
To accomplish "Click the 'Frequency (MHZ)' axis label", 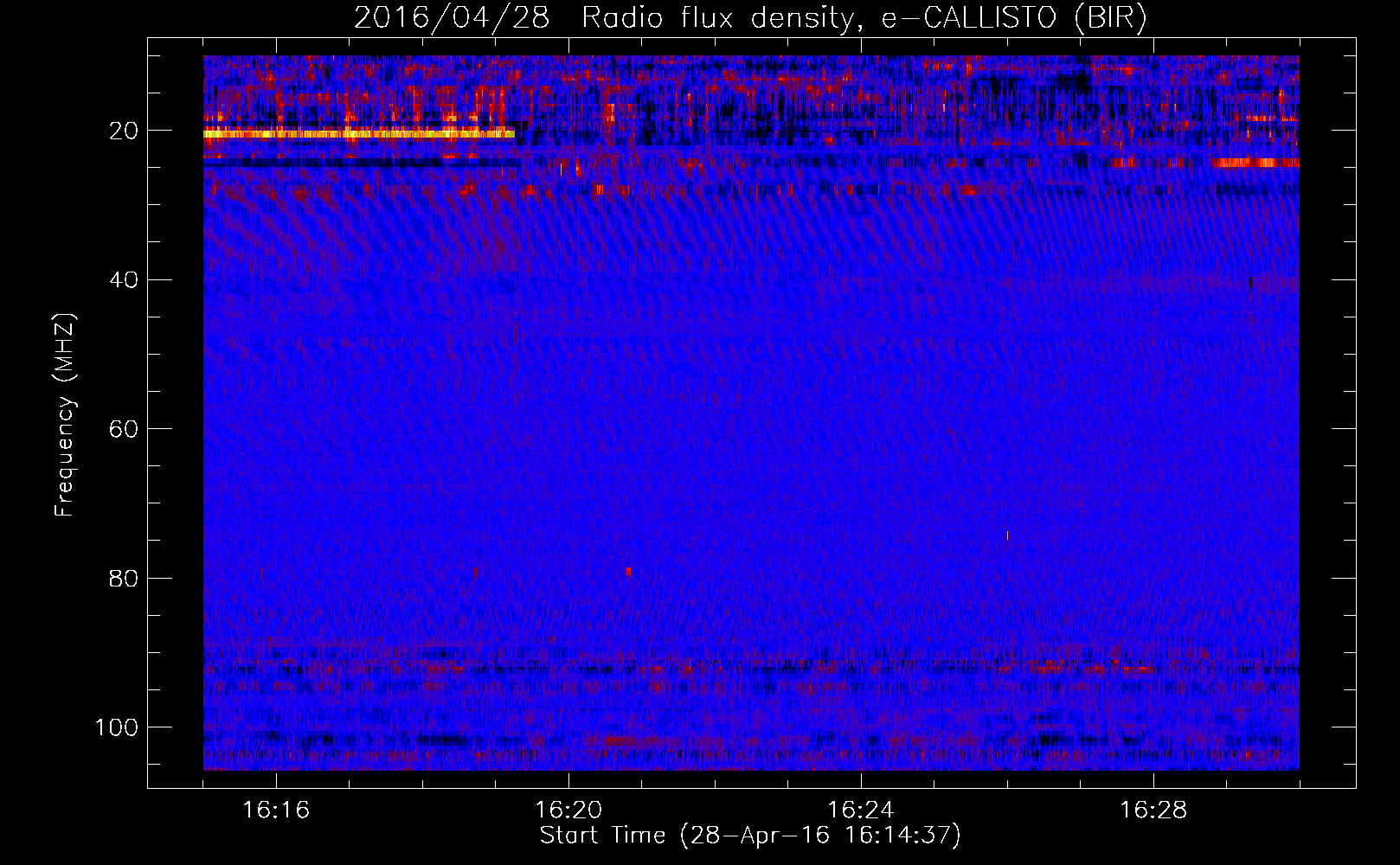I will click(x=65, y=415).
